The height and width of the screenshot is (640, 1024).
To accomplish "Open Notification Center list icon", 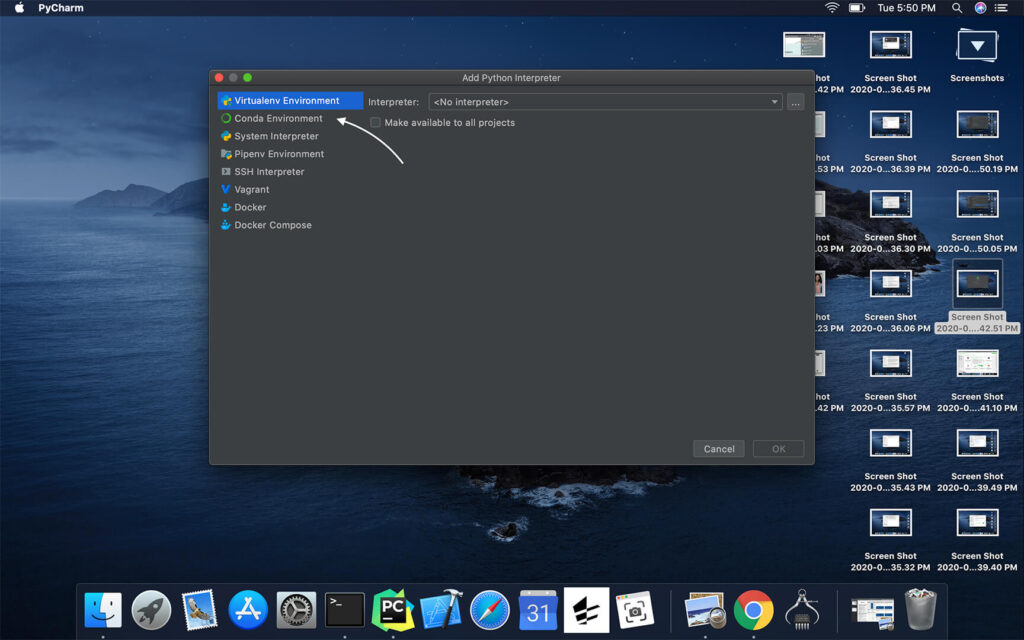I will pyautogui.click(x=1001, y=8).
